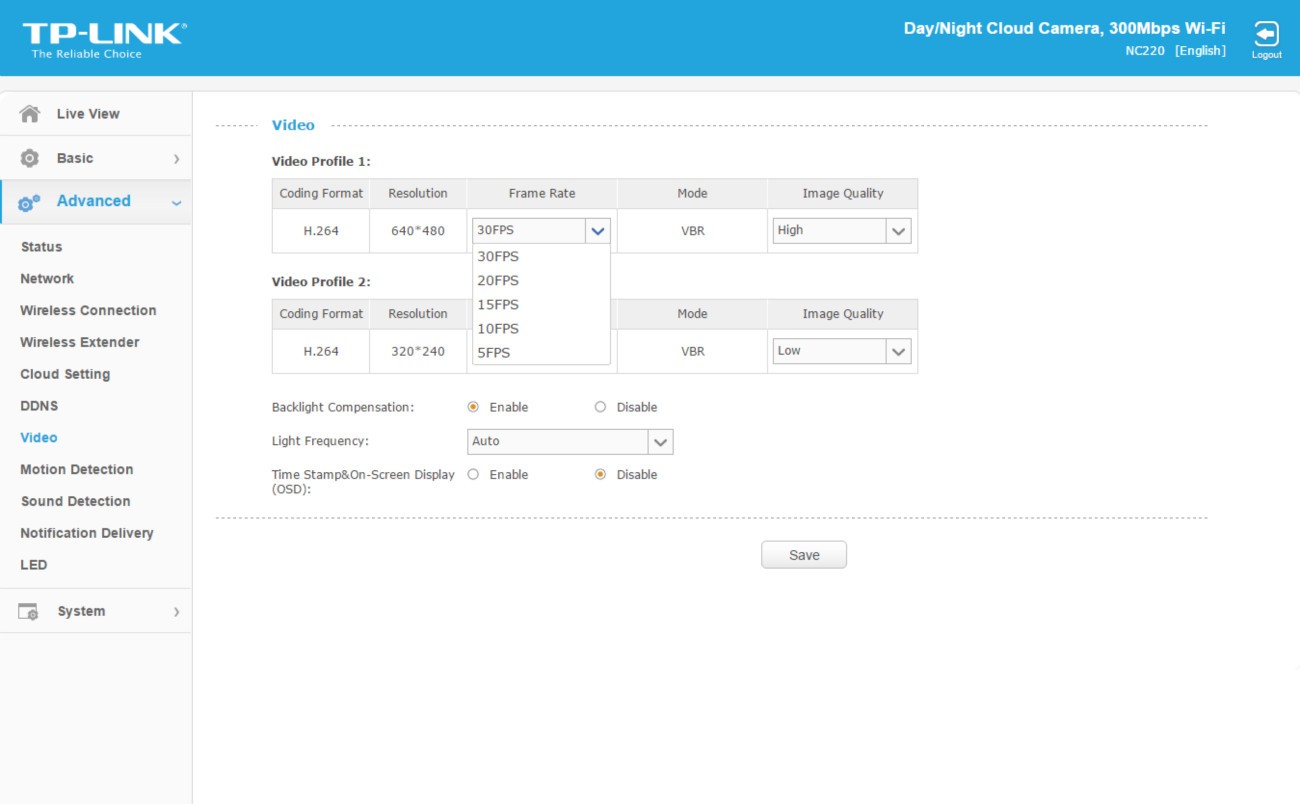Enable Backlight Compensation
Viewport: 1300px width, 804px height.
(x=473, y=407)
